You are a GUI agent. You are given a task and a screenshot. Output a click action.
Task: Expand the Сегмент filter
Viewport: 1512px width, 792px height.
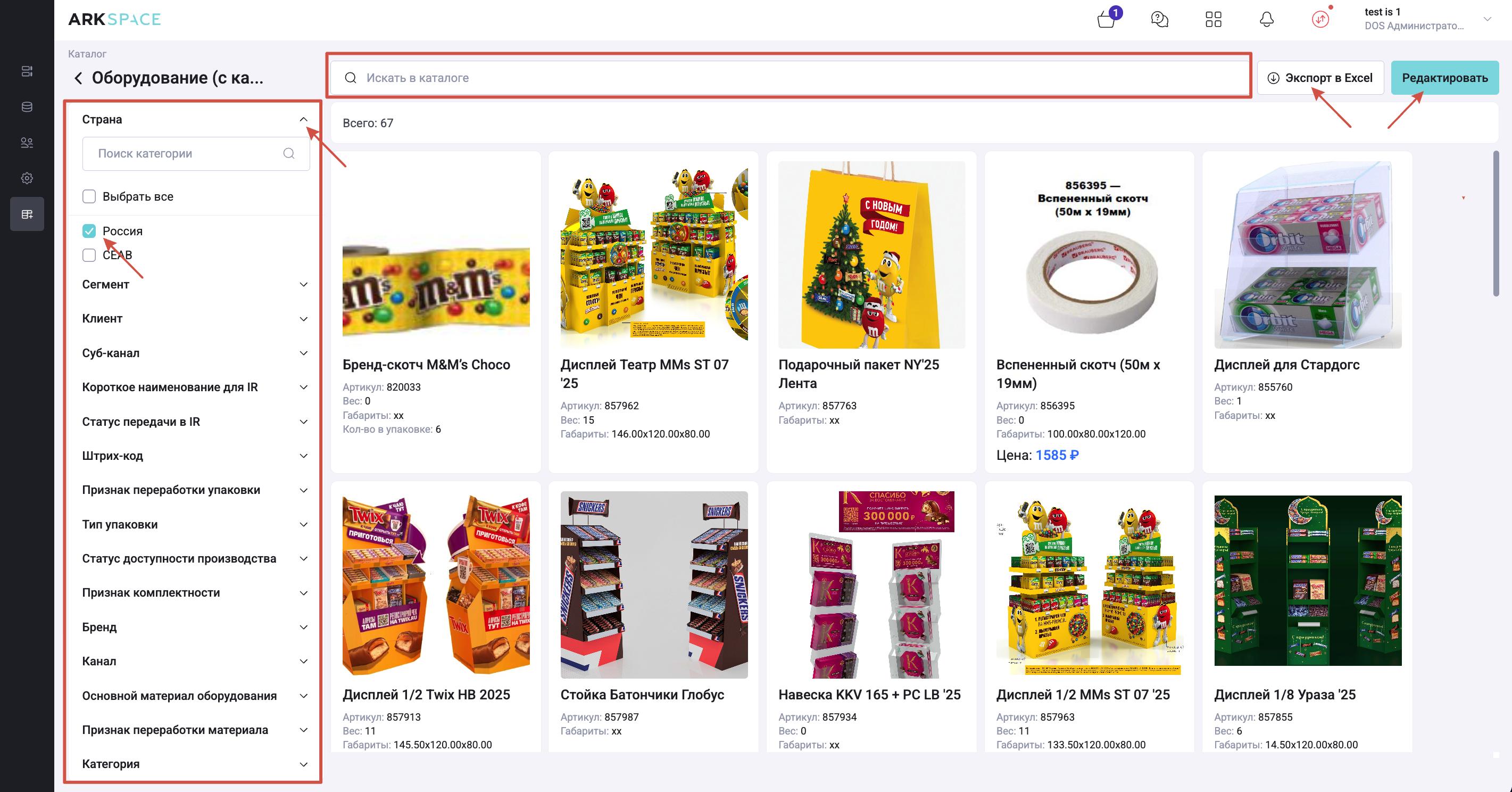tap(303, 285)
